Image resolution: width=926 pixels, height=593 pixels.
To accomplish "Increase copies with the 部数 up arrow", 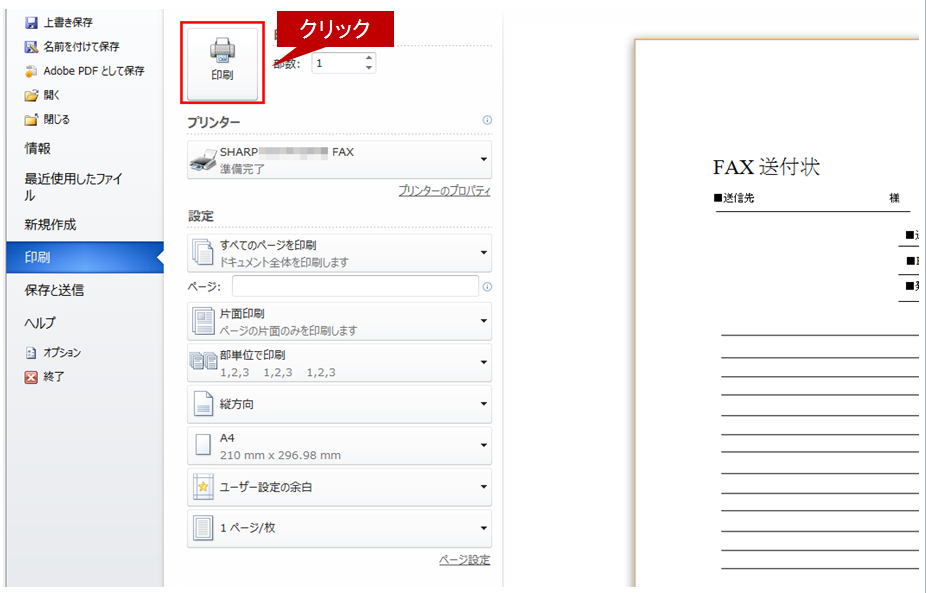I will pyautogui.click(x=369, y=58).
